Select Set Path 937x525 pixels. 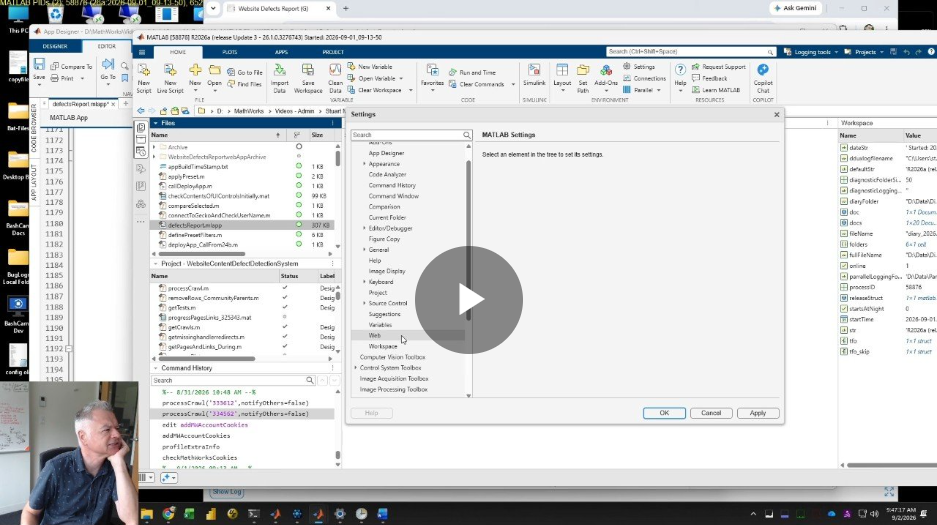583,79
